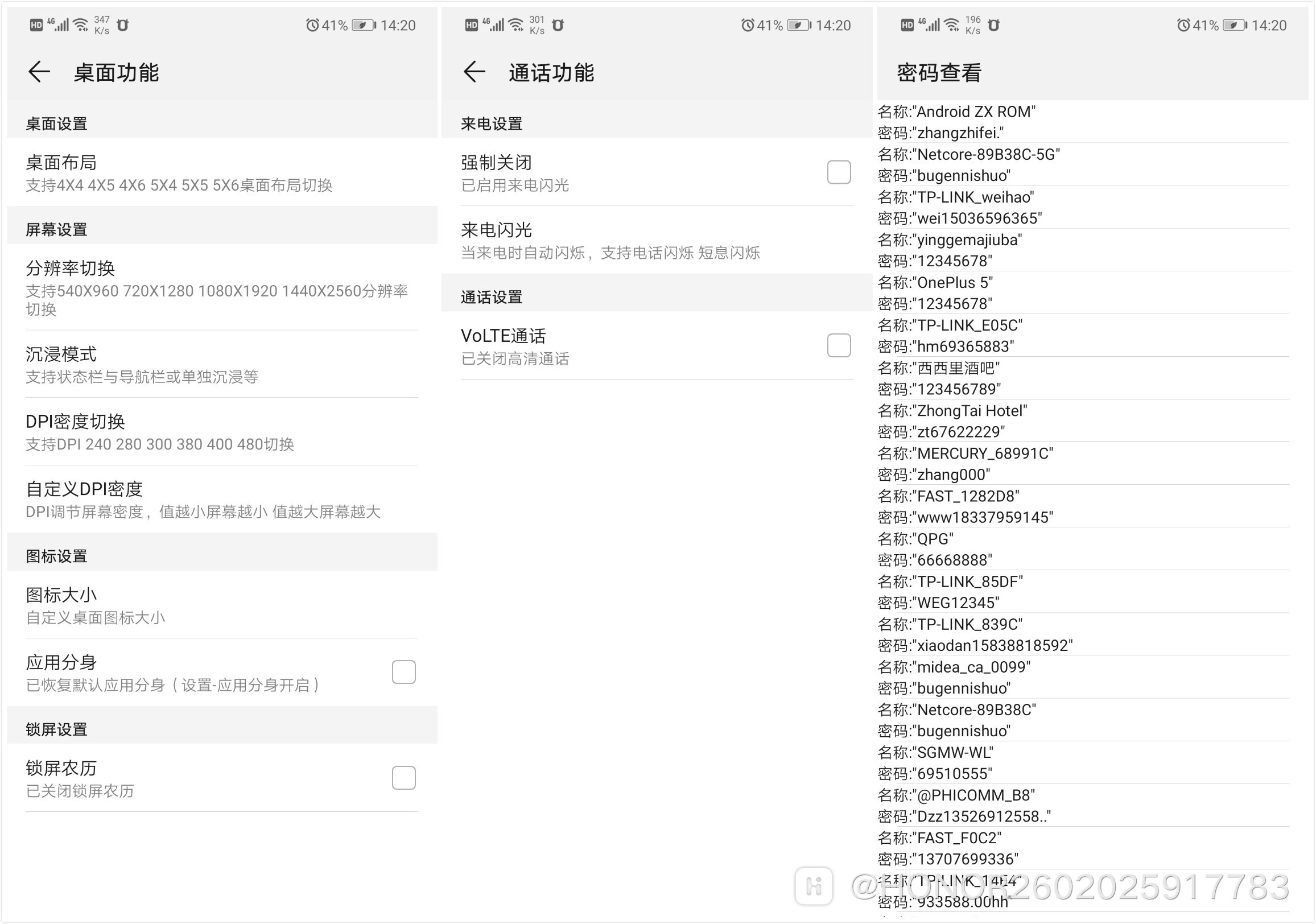The width and height of the screenshot is (1316, 924).
Task: Toggle the 强制关闭 checkbox
Action: (x=839, y=172)
